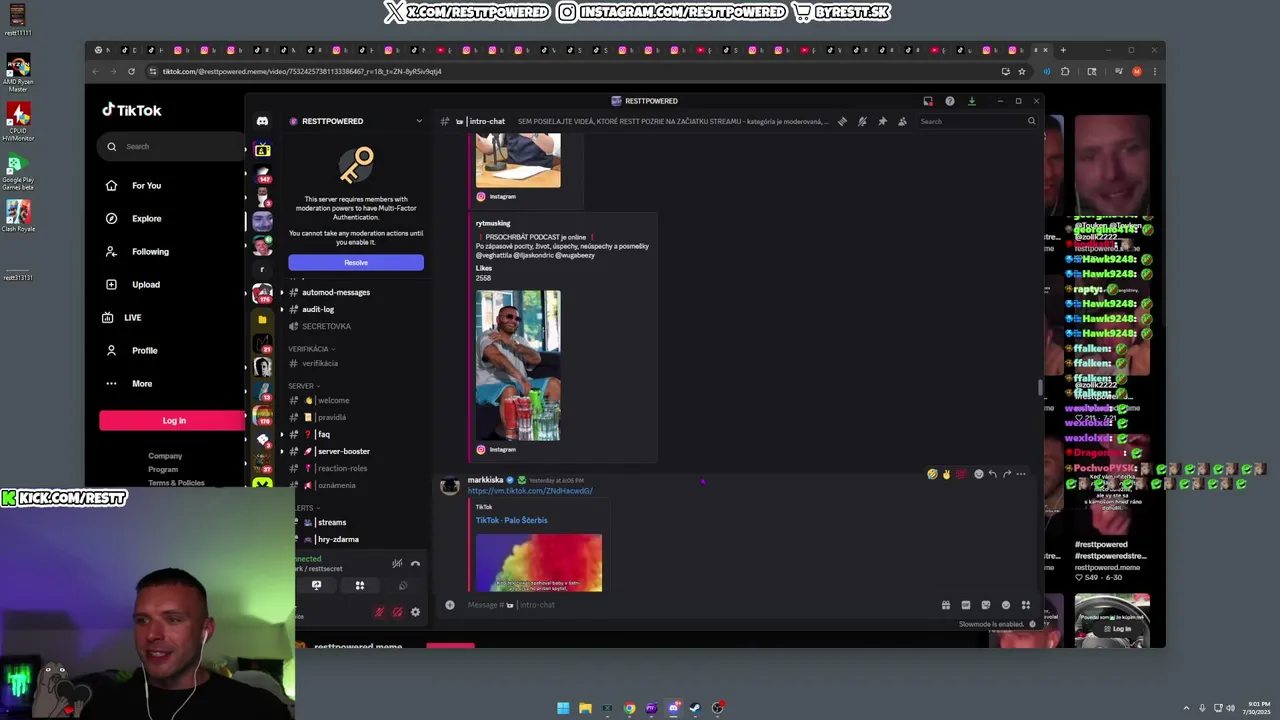
Task: Add laughing emoji reaction to markkiska message
Action: tap(933, 474)
